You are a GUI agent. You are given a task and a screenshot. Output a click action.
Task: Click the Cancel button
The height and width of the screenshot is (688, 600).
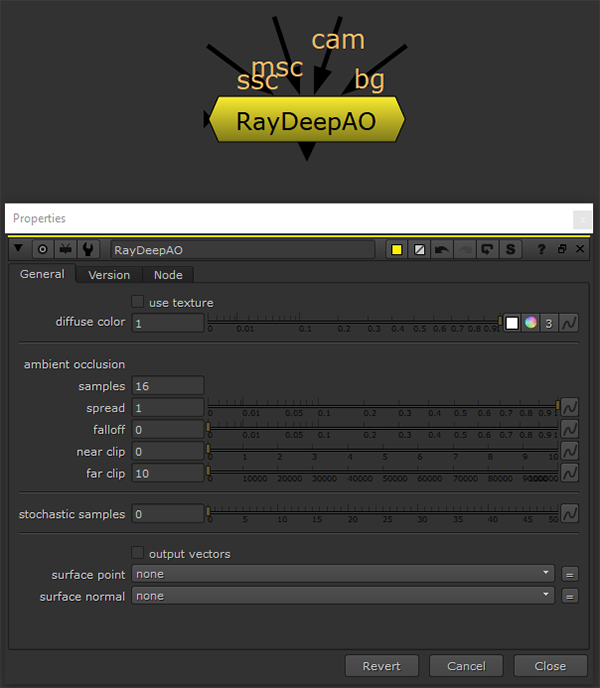(x=466, y=666)
